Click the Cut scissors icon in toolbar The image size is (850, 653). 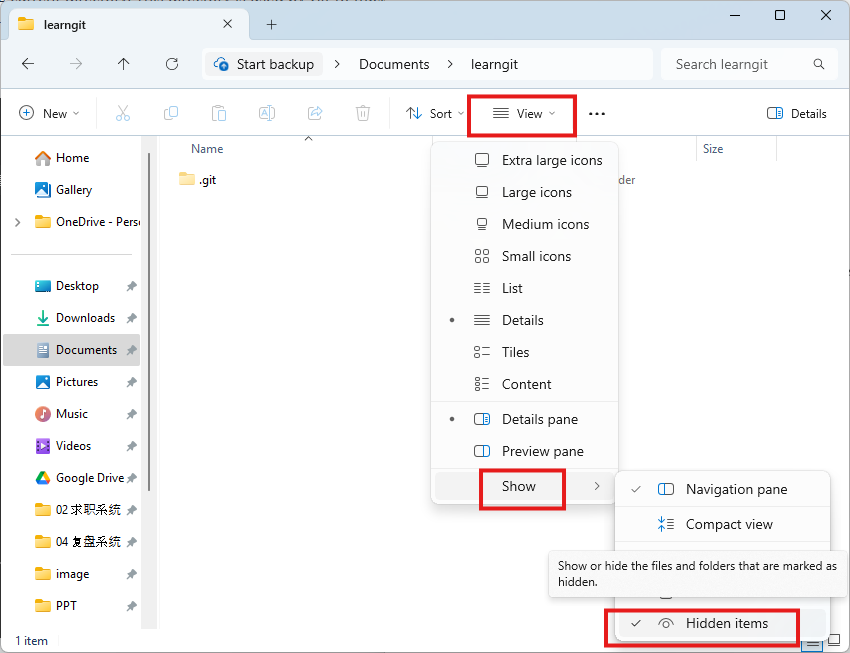coord(123,114)
